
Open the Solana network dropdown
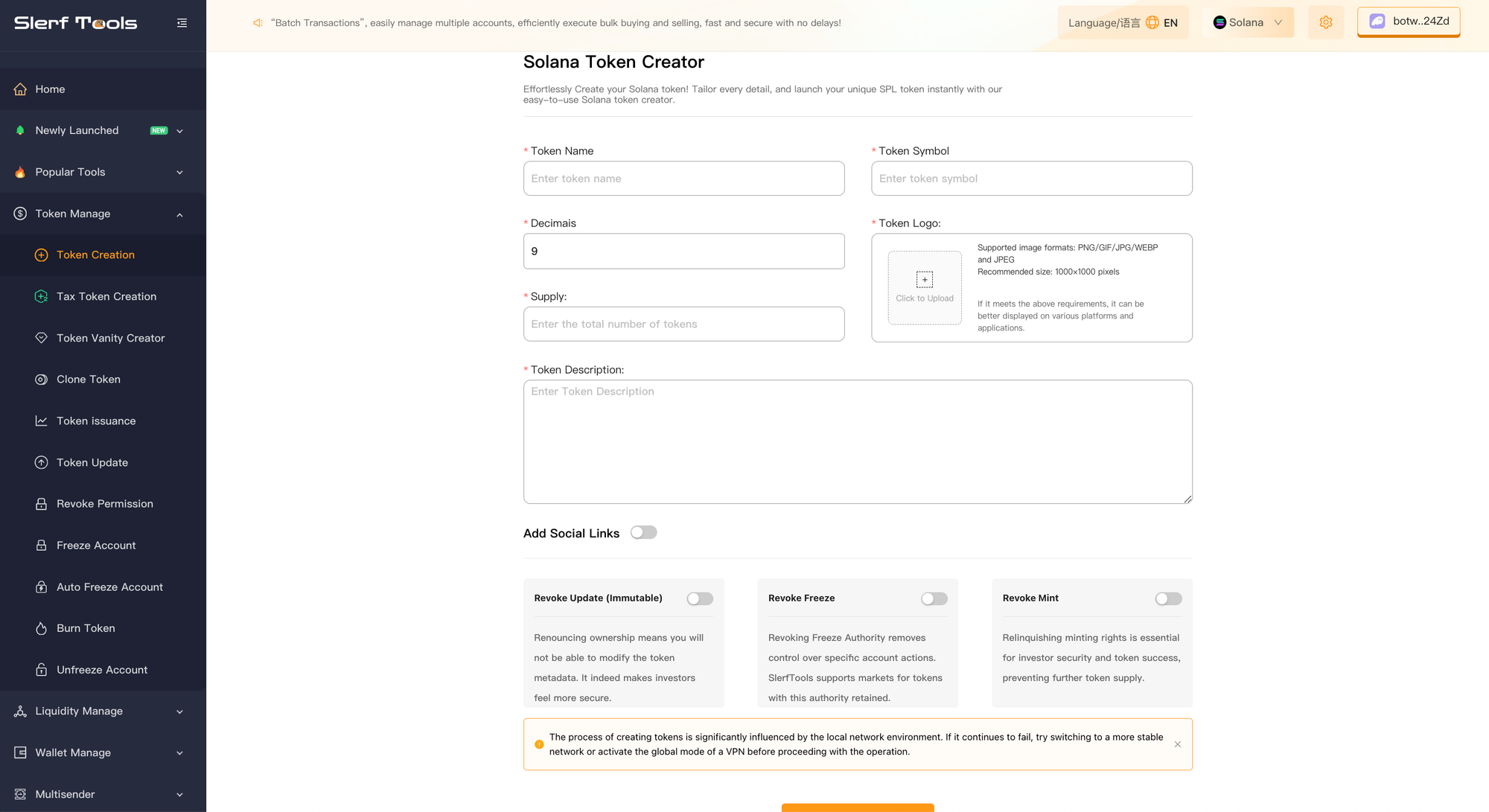click(1248, 22)
